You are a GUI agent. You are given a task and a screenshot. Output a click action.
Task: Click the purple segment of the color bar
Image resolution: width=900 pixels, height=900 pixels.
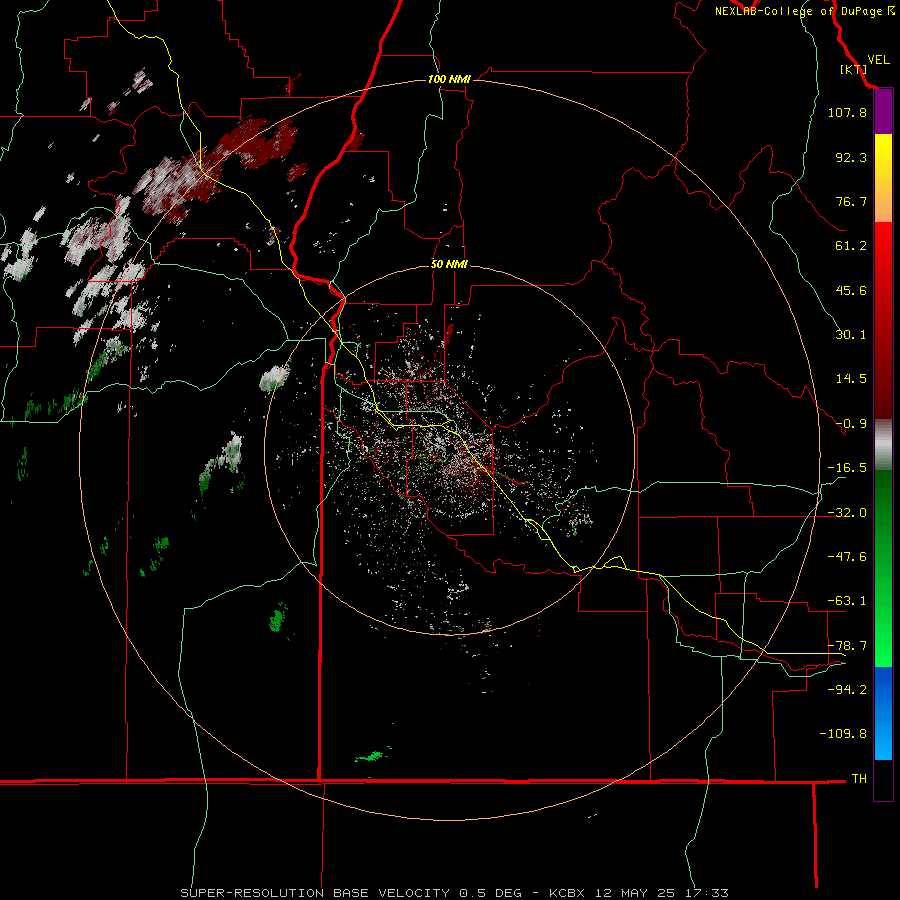click(x=883, y=112)
